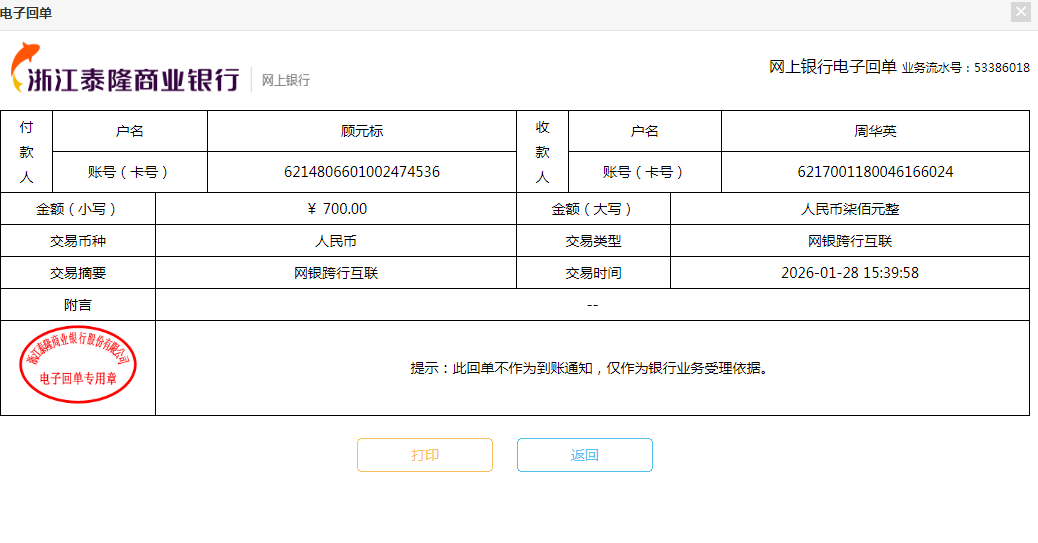Click the payee name 周华英

(x=875, y=131)
